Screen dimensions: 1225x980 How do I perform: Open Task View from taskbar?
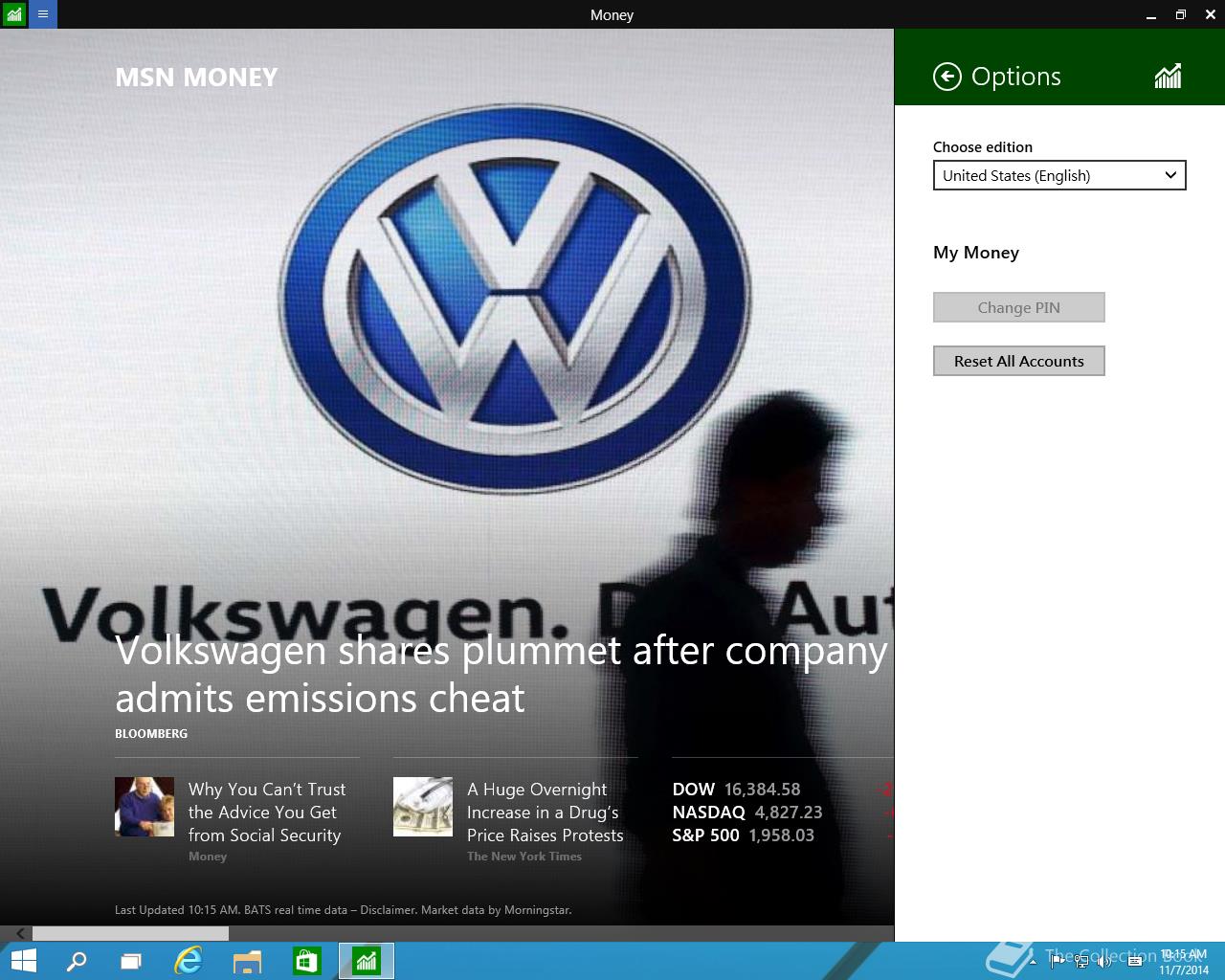(x=131, y=961)
